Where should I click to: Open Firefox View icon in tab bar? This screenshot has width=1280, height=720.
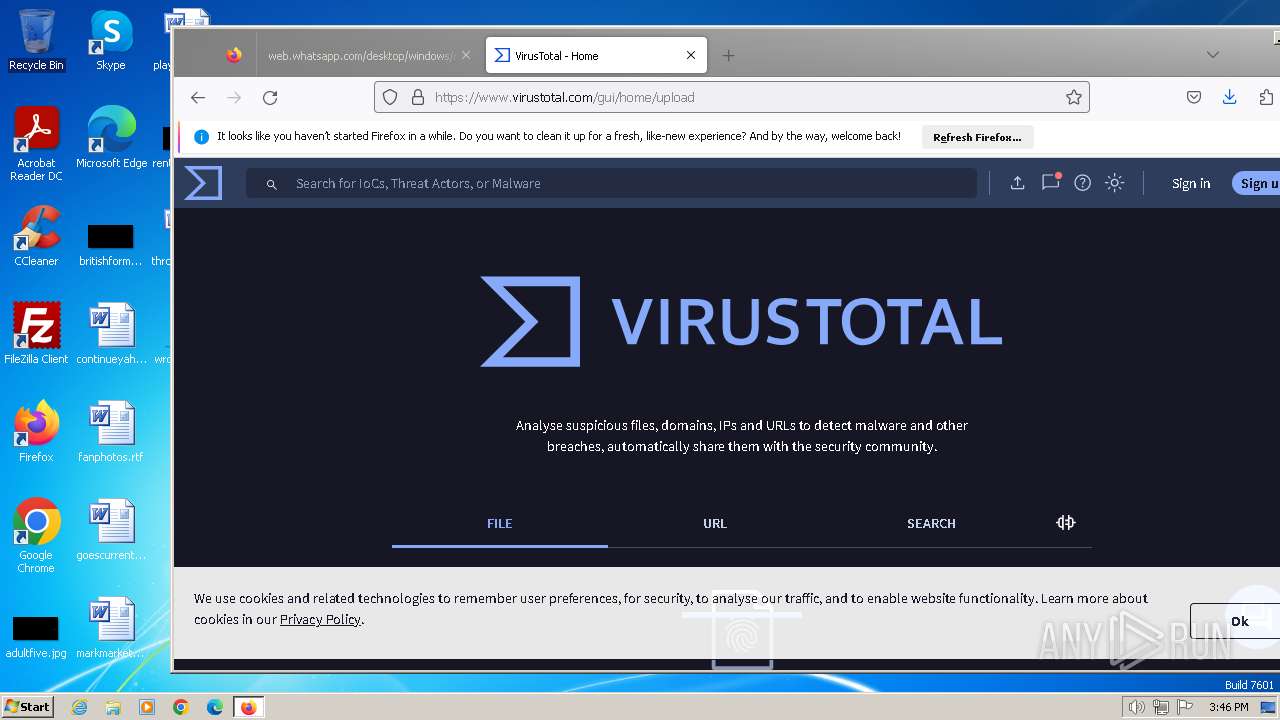234,55
